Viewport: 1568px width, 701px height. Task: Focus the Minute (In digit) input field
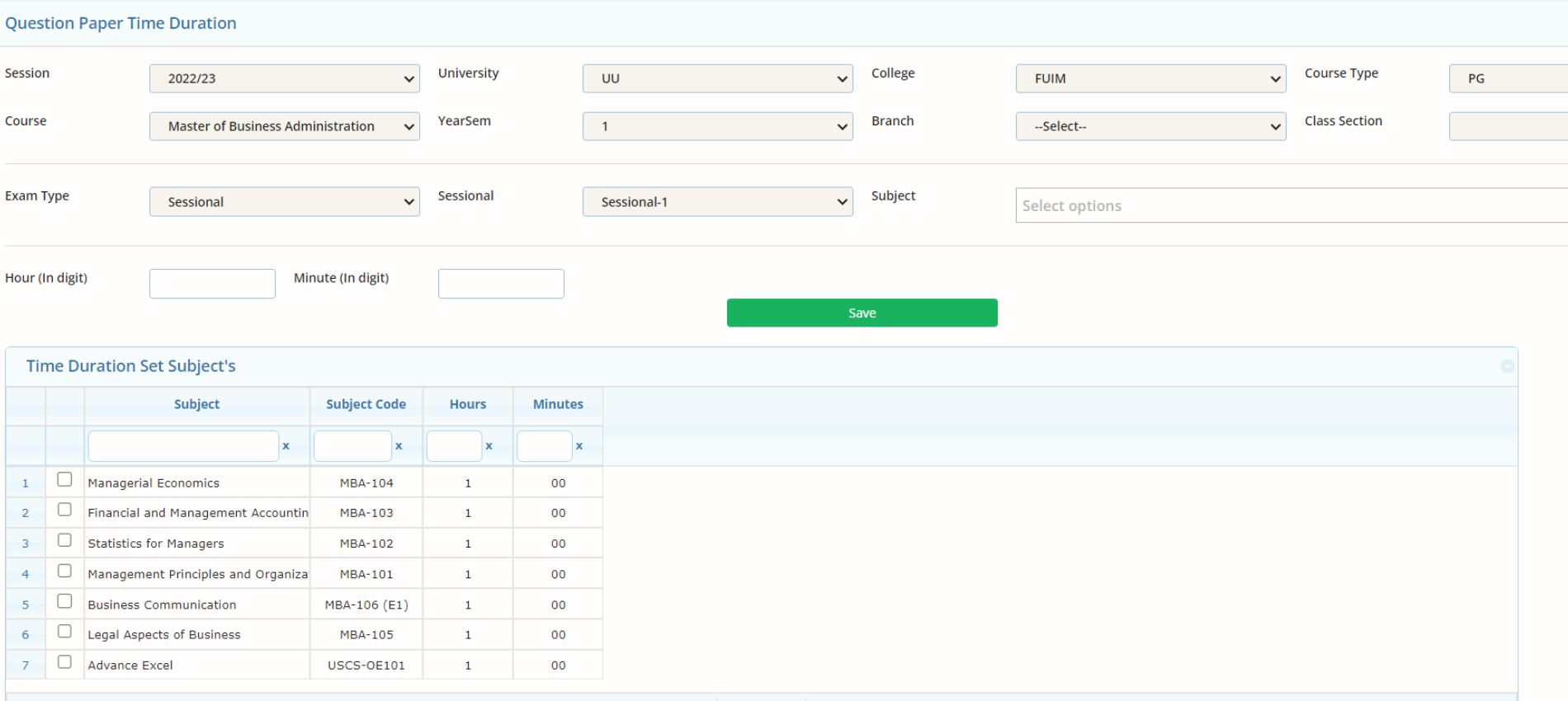501,284
